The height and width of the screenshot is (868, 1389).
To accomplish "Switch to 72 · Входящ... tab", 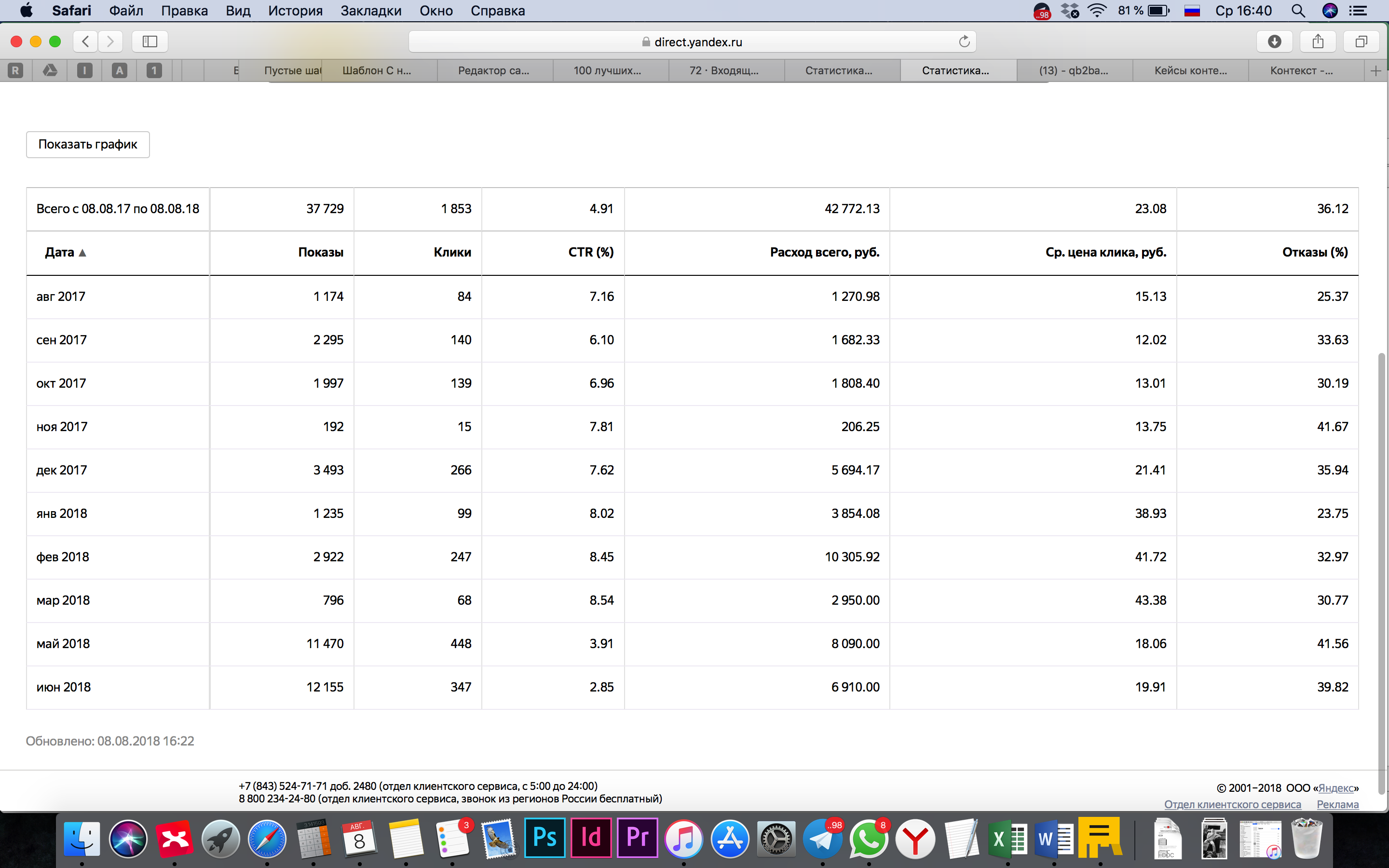I will pos(727,70).
